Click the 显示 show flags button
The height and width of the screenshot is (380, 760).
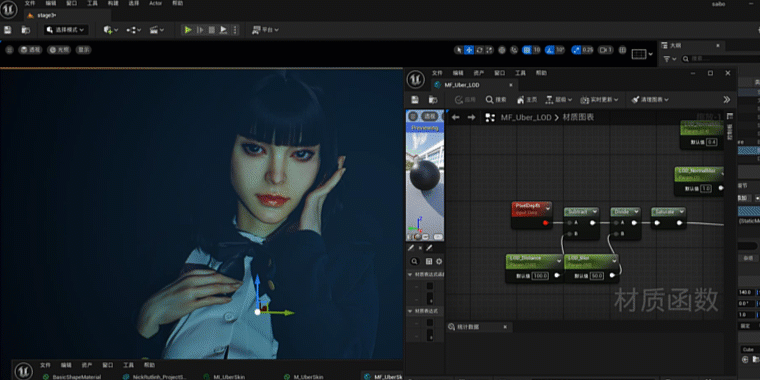83,49
